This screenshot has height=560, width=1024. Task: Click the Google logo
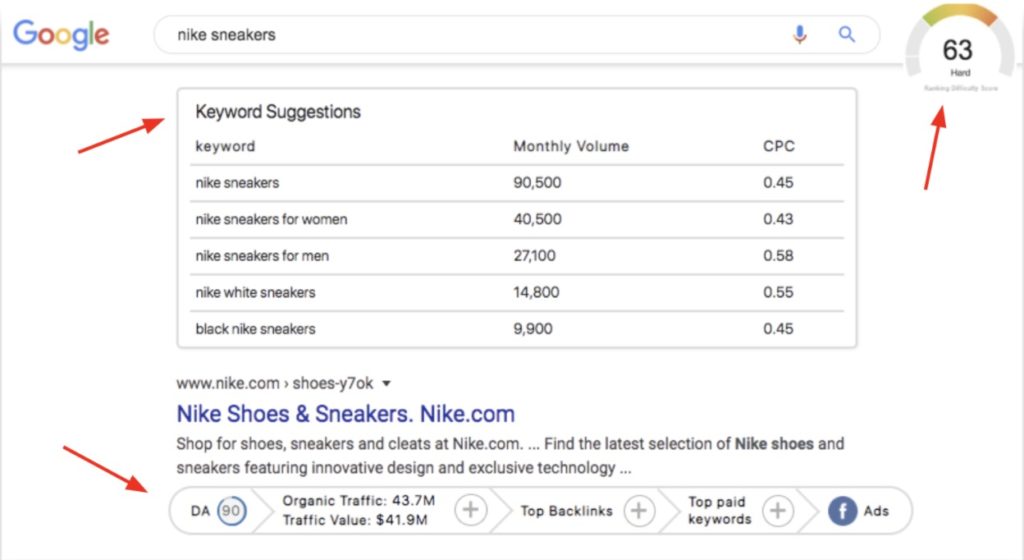61,35
